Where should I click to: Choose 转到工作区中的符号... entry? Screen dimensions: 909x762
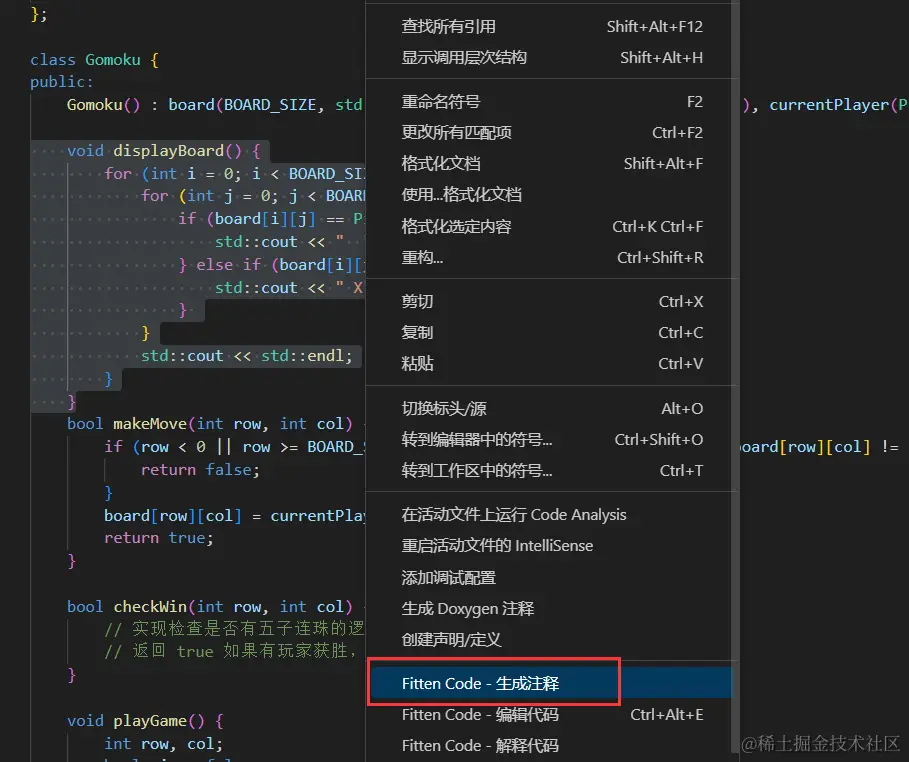[551, 470]
